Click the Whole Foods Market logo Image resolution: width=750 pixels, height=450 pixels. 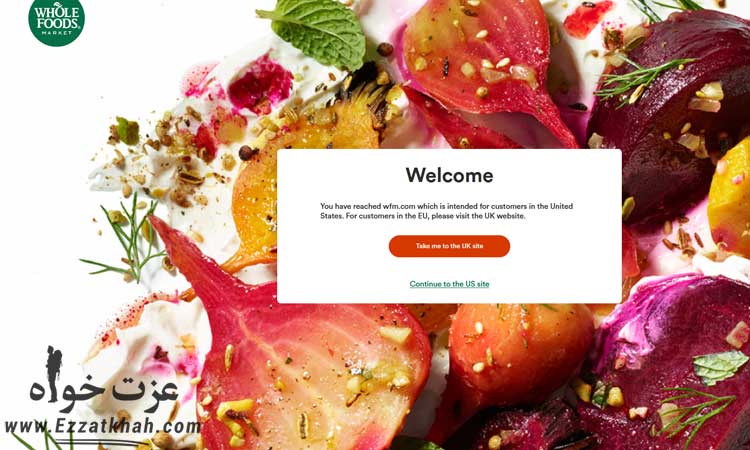[56, 21]
